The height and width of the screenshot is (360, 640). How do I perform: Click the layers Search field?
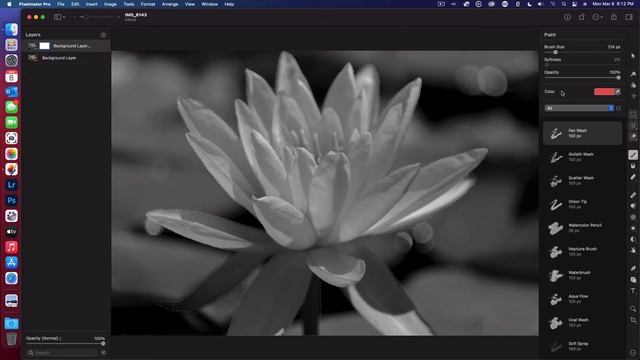pyautogui.click(x=62, y=353)
